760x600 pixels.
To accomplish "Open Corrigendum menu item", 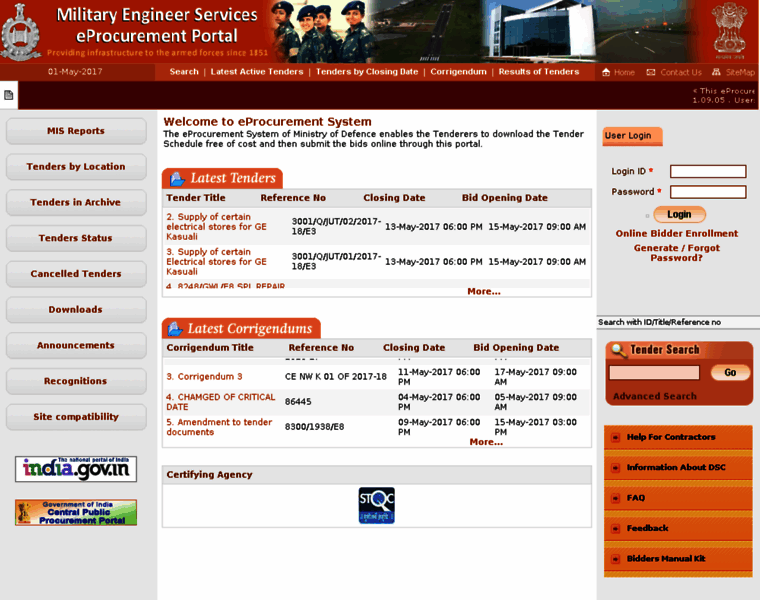I will 459,72.
